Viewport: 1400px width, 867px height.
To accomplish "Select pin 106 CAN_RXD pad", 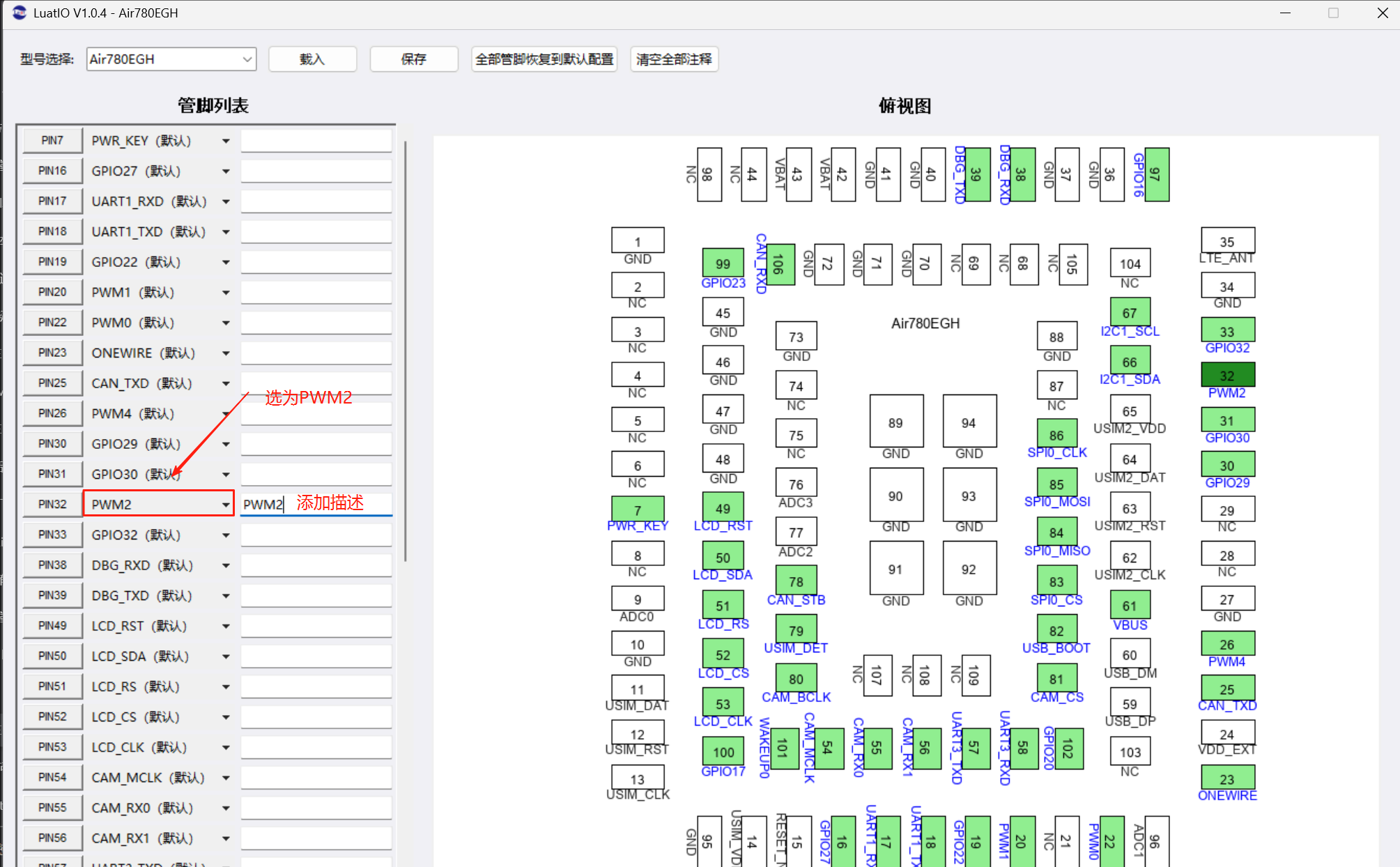I will pyautogui.click(x=780, y=263).
